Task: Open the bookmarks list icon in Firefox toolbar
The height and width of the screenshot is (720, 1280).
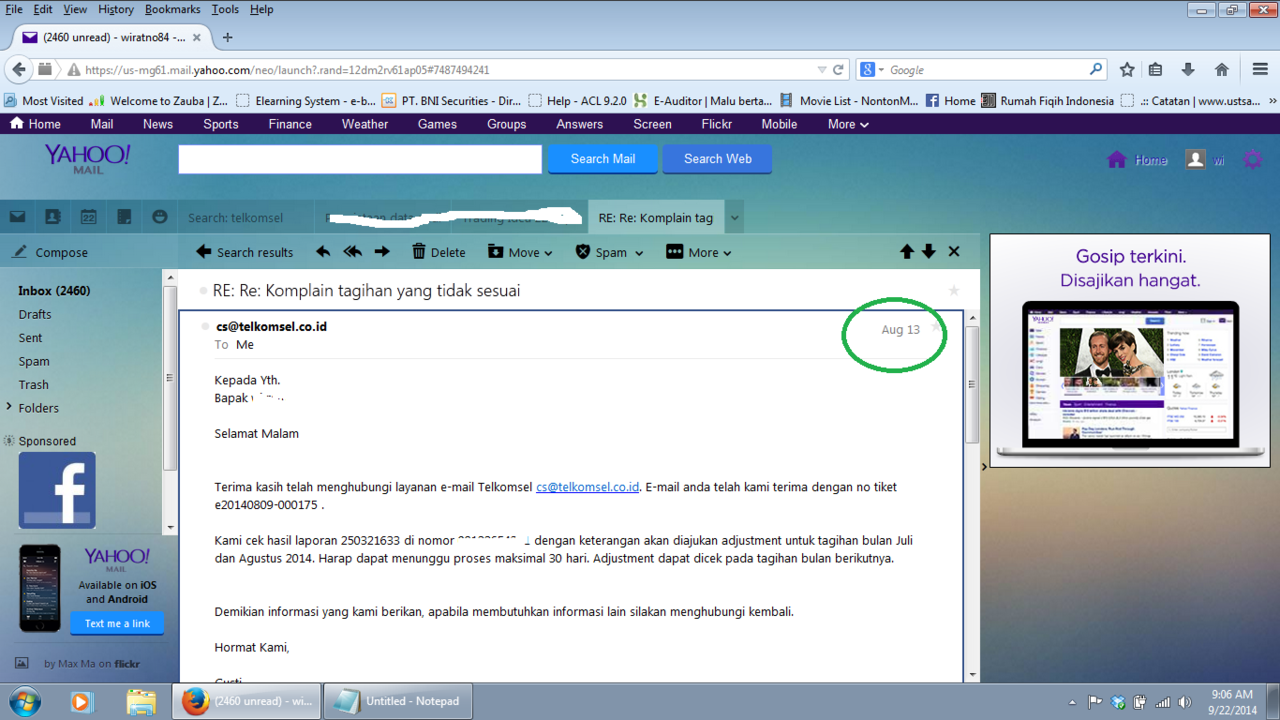Action: tap(1156, 69)
